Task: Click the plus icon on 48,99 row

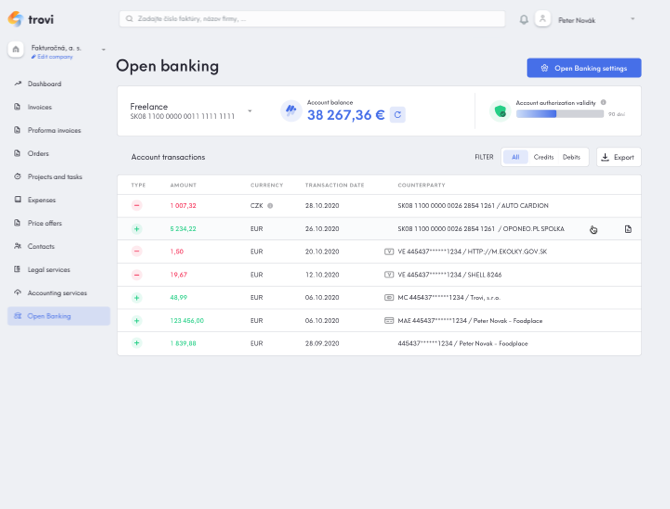Action: point(137,298)
